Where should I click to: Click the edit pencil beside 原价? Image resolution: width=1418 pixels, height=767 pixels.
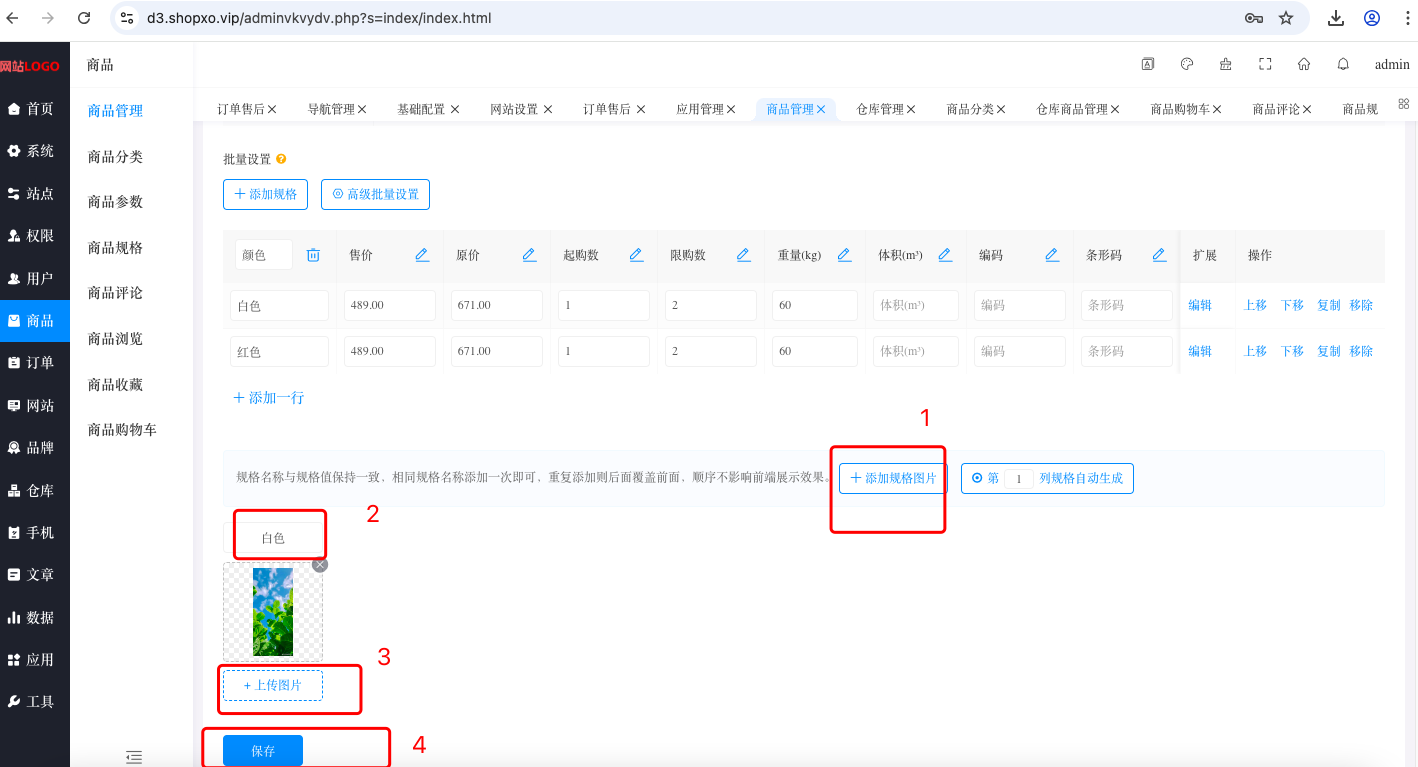click(529, 255)
